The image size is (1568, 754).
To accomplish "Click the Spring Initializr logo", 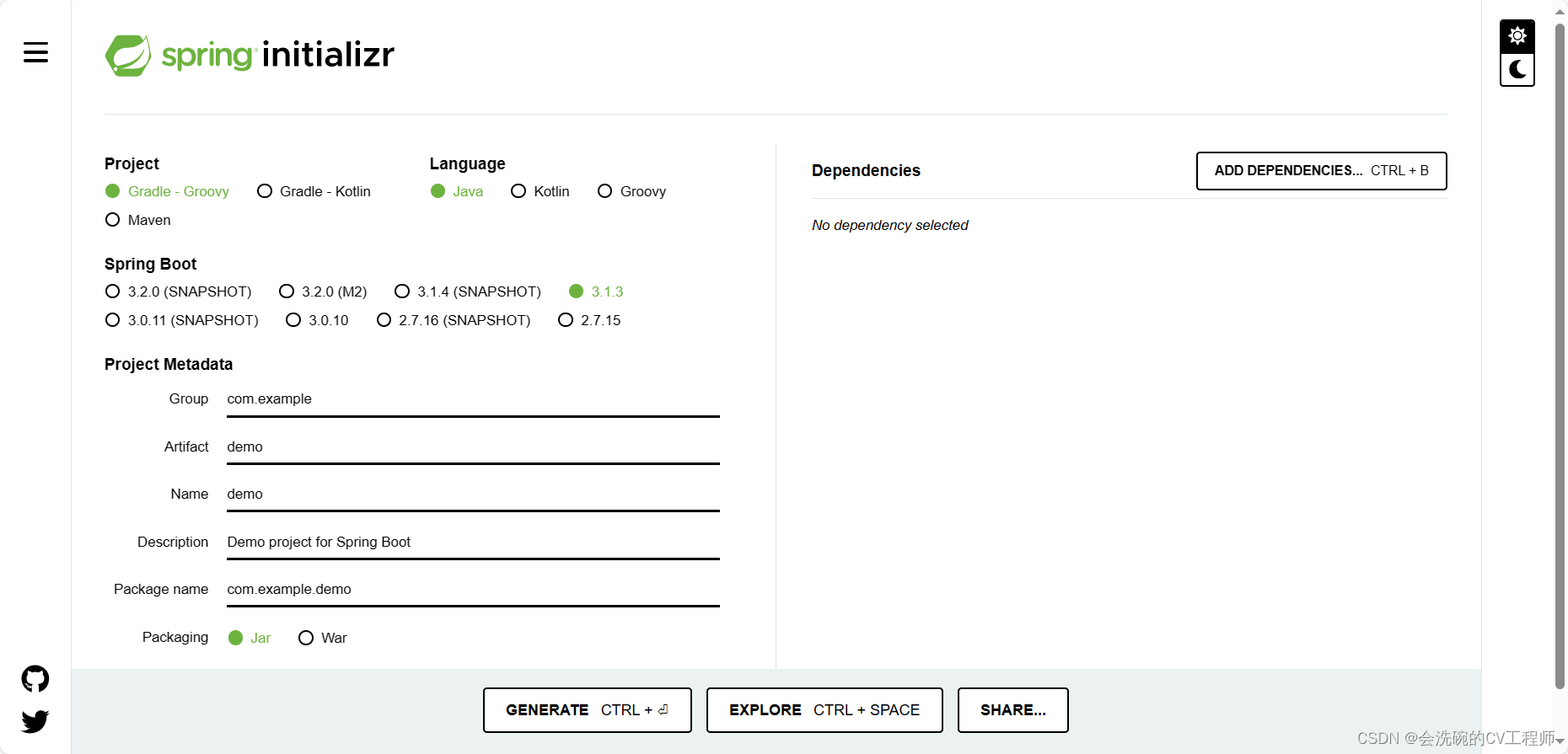I will (250, 55).
